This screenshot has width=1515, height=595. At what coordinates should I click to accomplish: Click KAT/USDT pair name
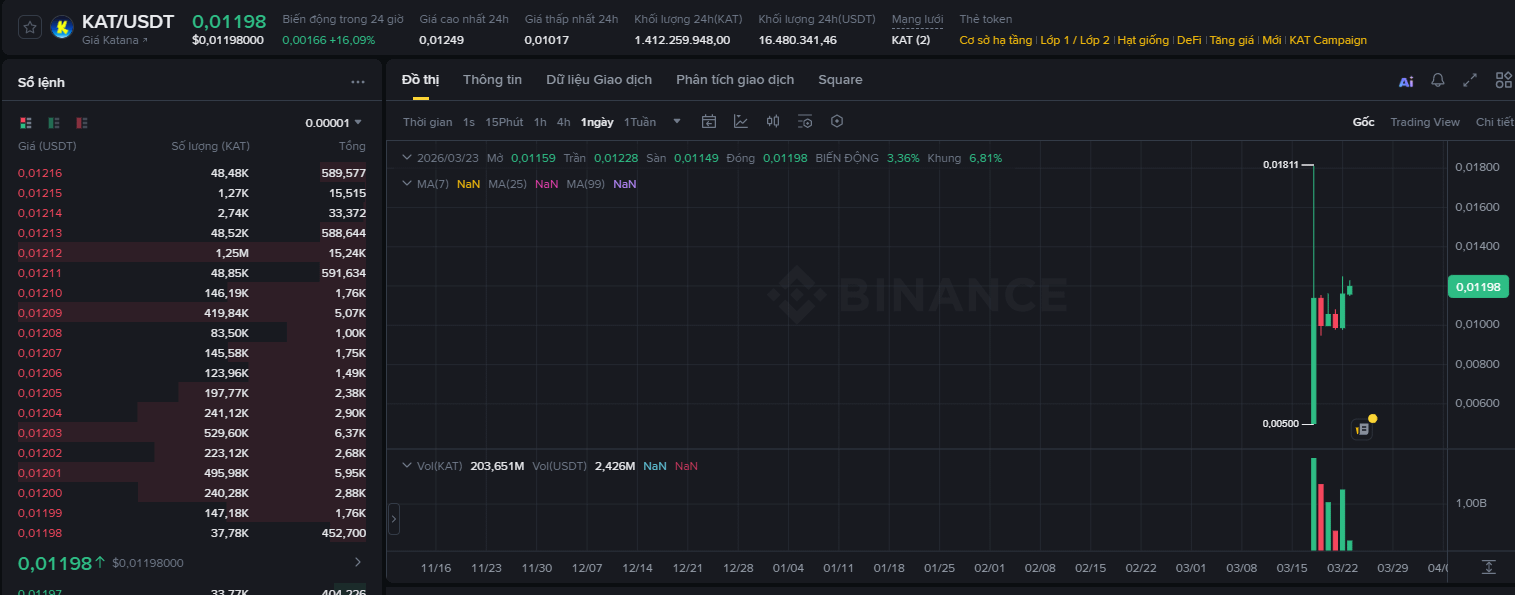128,21
